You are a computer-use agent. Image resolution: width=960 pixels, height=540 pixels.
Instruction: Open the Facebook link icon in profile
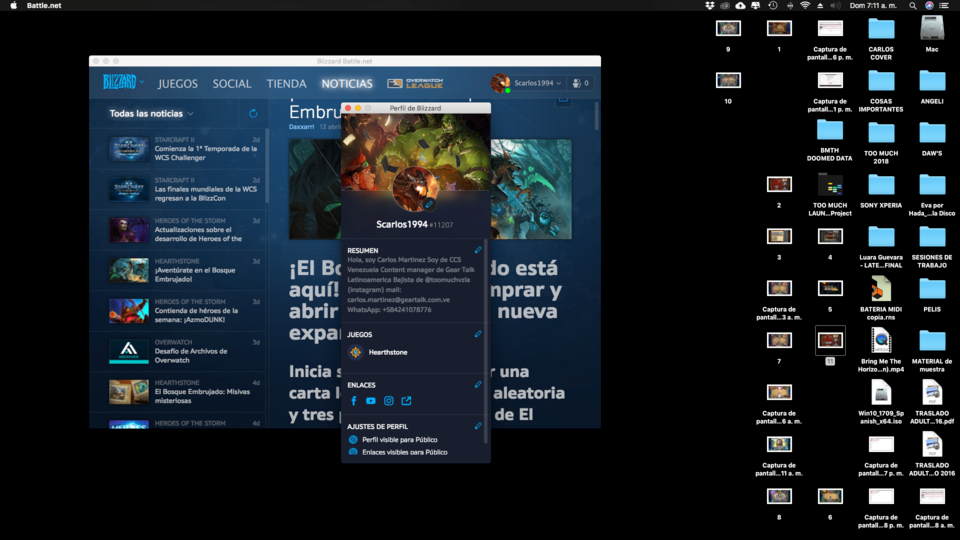353,401
